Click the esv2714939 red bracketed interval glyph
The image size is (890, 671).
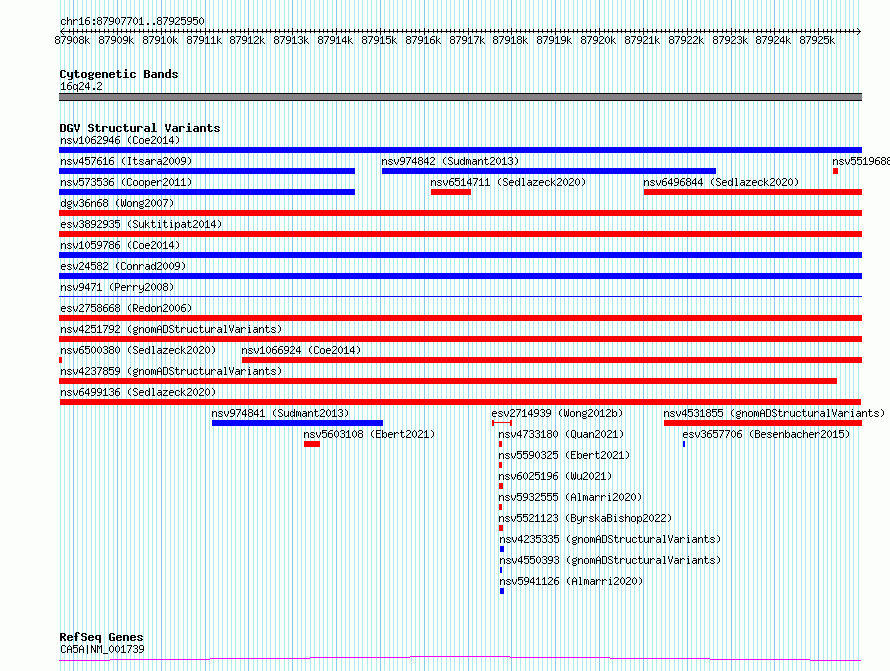(502, 423)
